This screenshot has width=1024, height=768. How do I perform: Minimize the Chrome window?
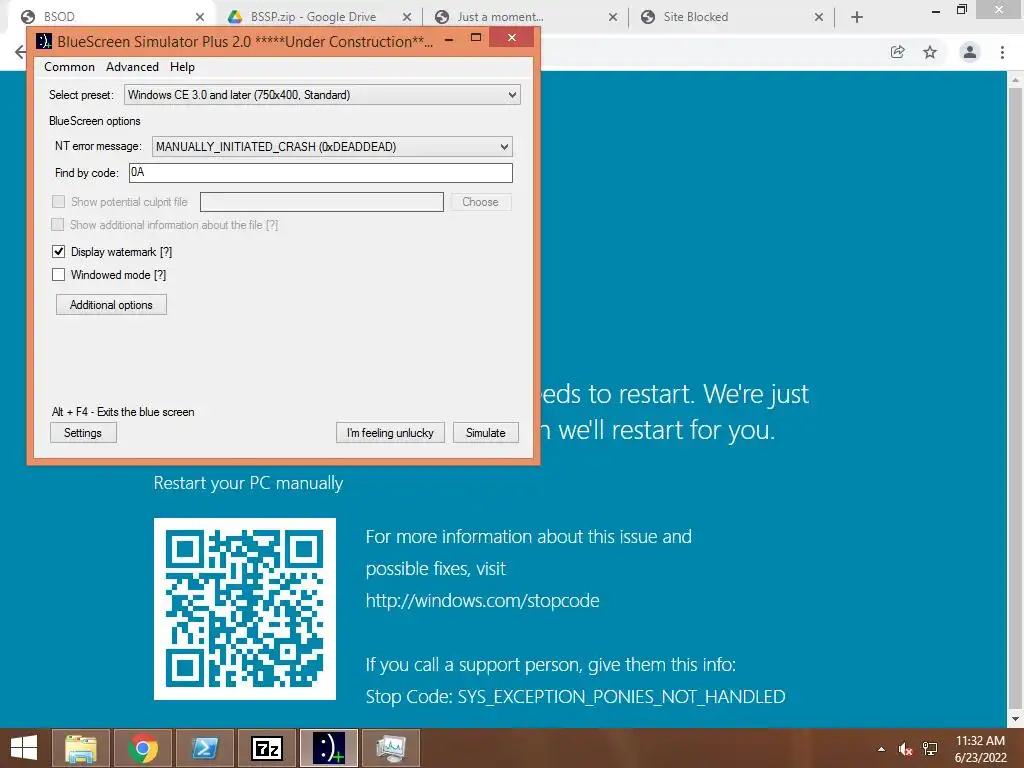click(936, 10)
